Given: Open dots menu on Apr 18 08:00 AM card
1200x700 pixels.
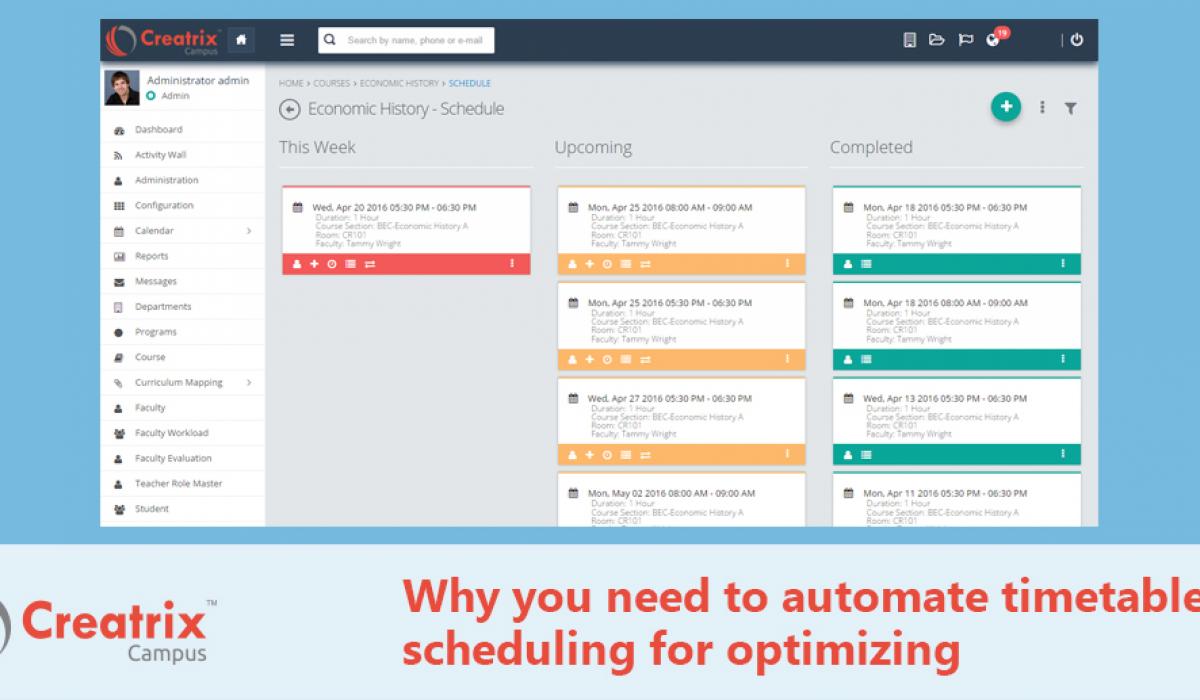Looking at the screenshot, I should click(1063, 359).
